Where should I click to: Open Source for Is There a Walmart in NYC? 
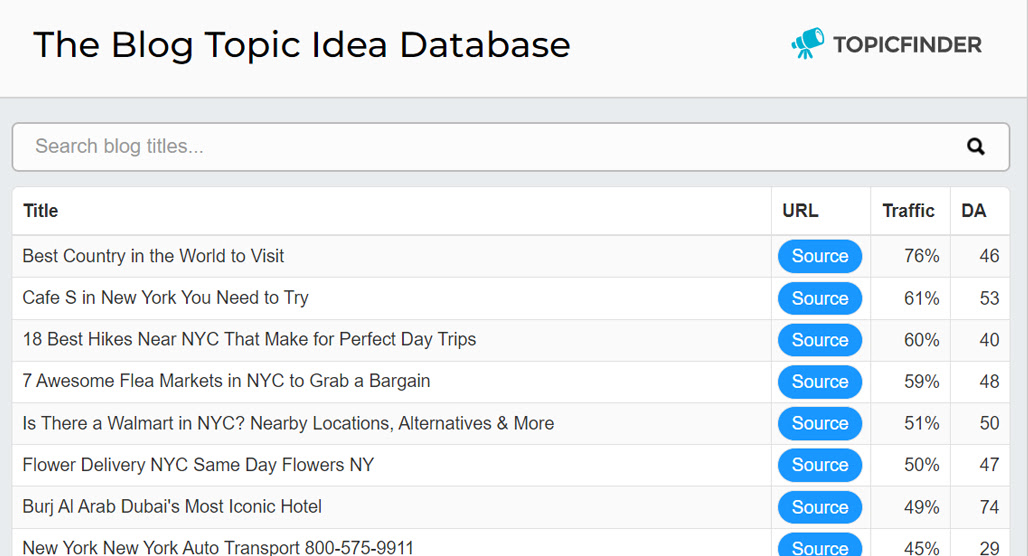(x=820, y=424)
